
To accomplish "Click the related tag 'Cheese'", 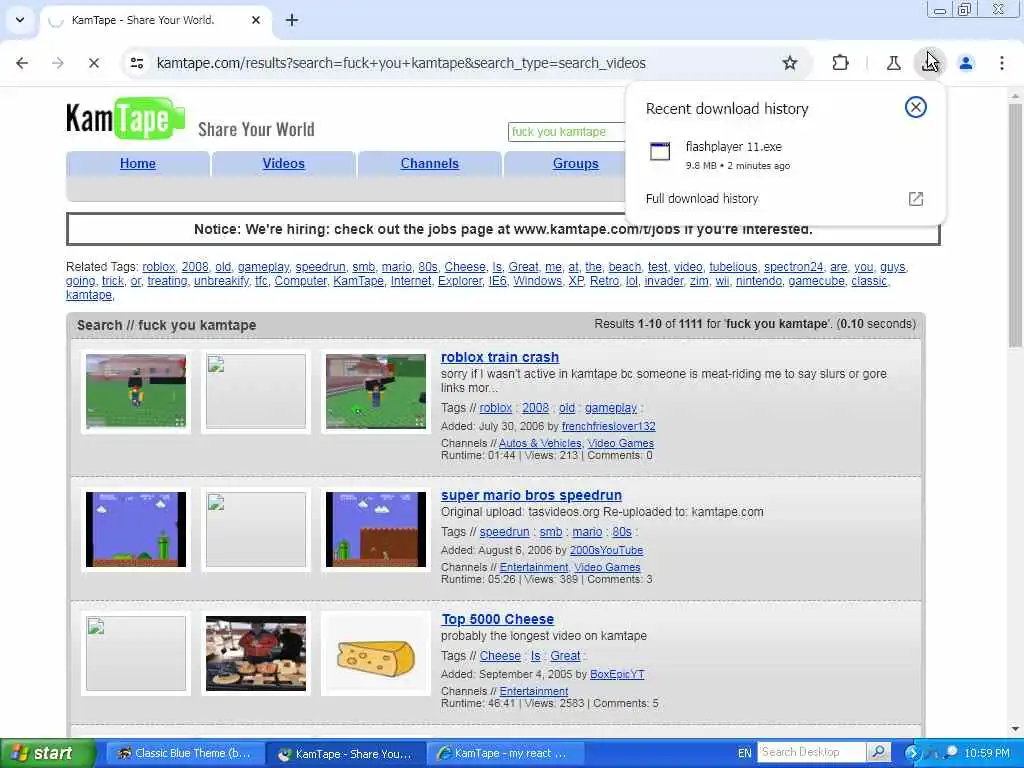I will (x=465, y=266).
